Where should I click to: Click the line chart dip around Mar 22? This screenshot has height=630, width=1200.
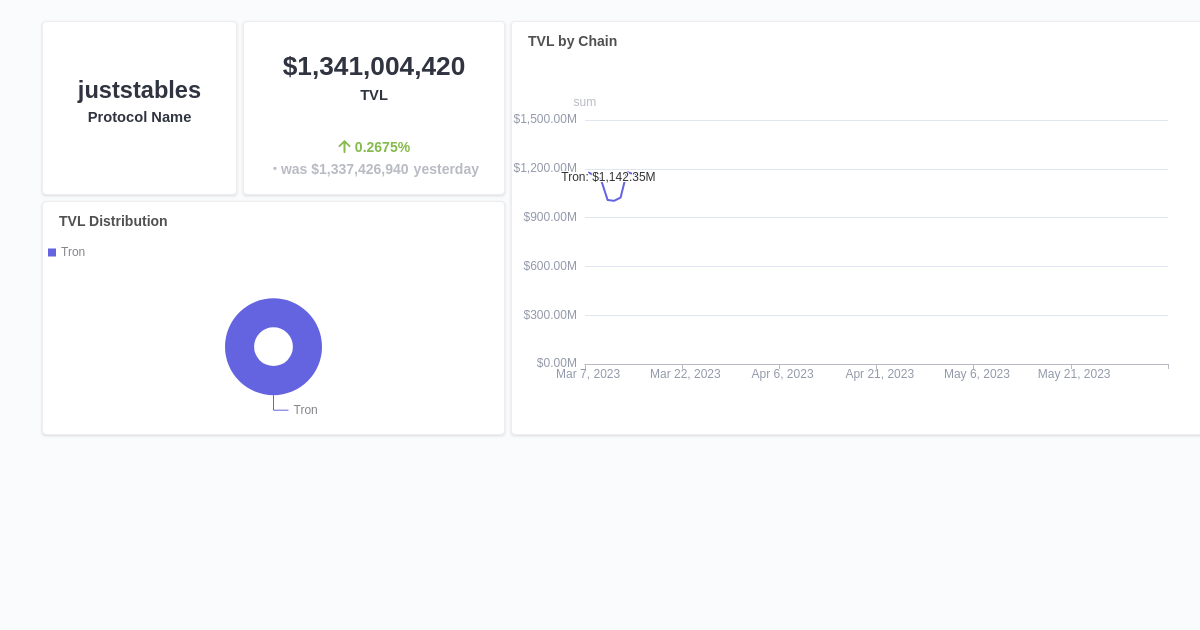point(613,196)
